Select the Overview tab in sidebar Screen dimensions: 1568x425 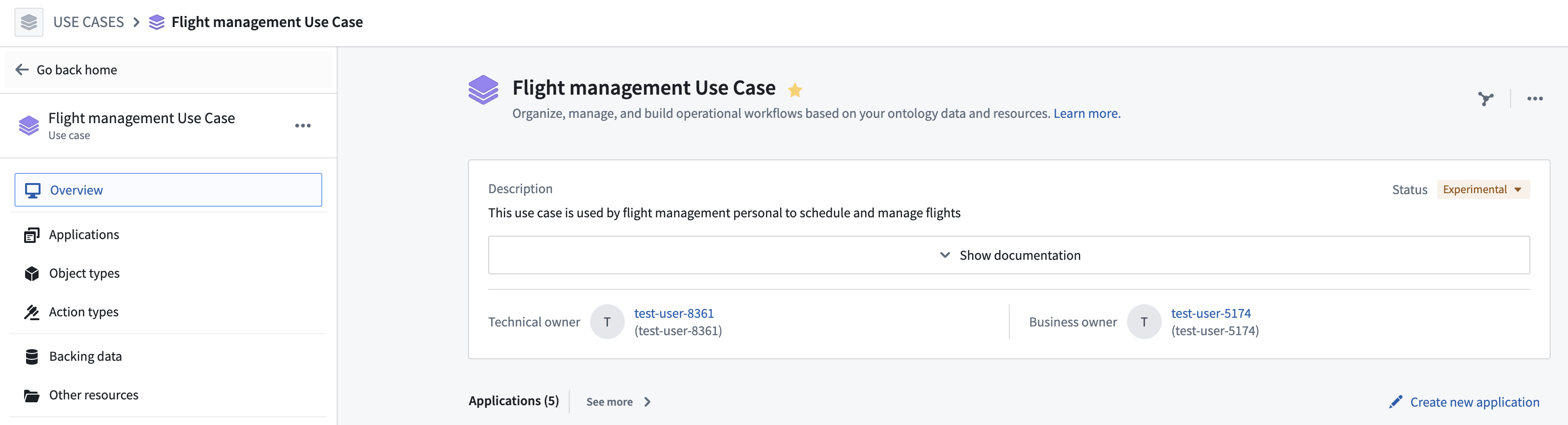[168, 190]
